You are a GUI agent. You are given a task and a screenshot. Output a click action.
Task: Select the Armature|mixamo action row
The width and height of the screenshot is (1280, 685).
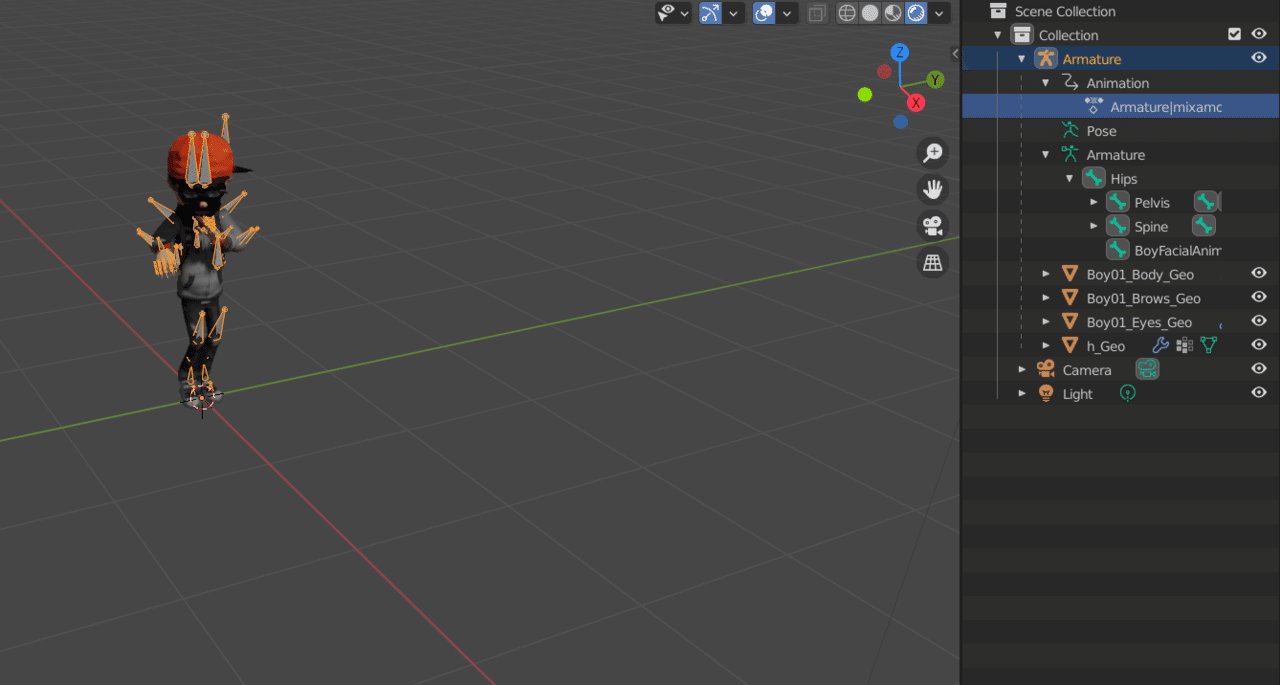coord(1120,107)
